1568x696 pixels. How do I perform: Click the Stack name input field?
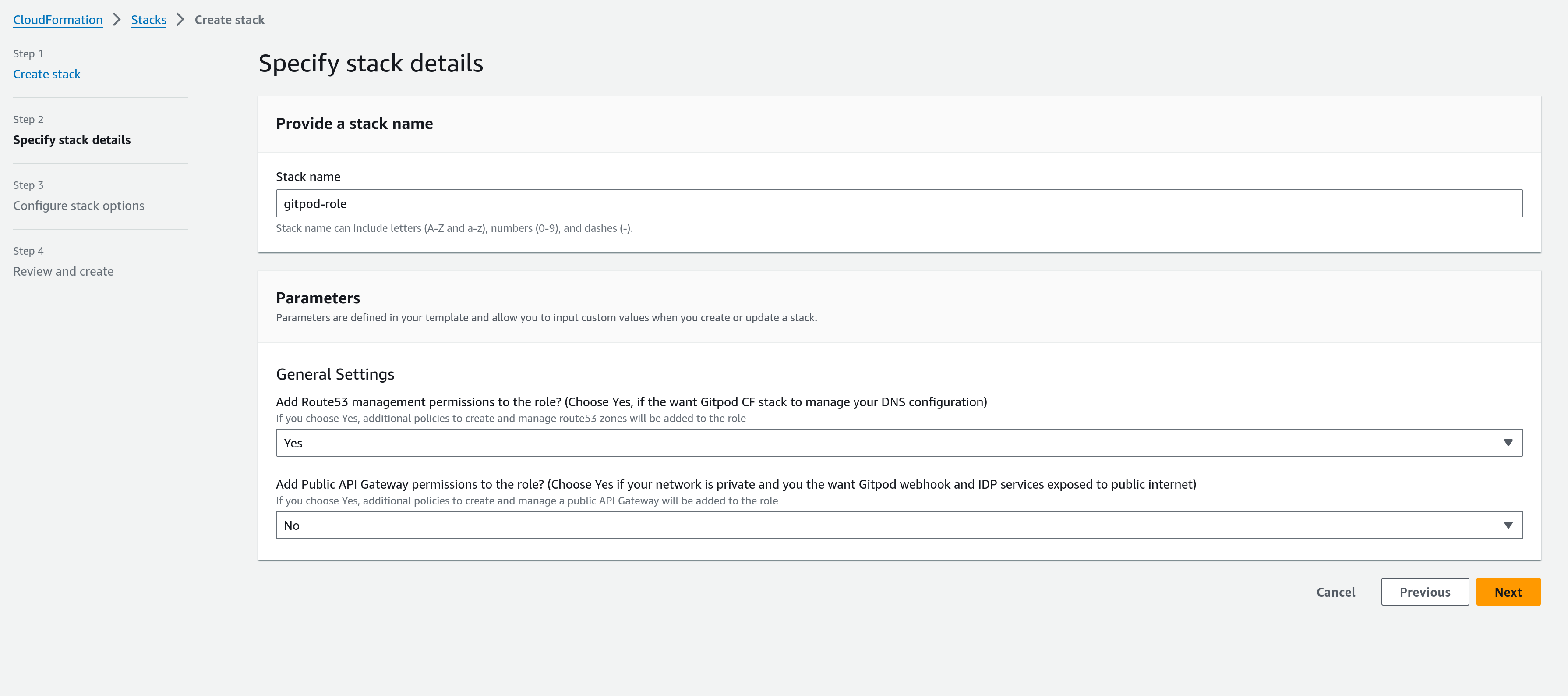(x=898, y=203)
